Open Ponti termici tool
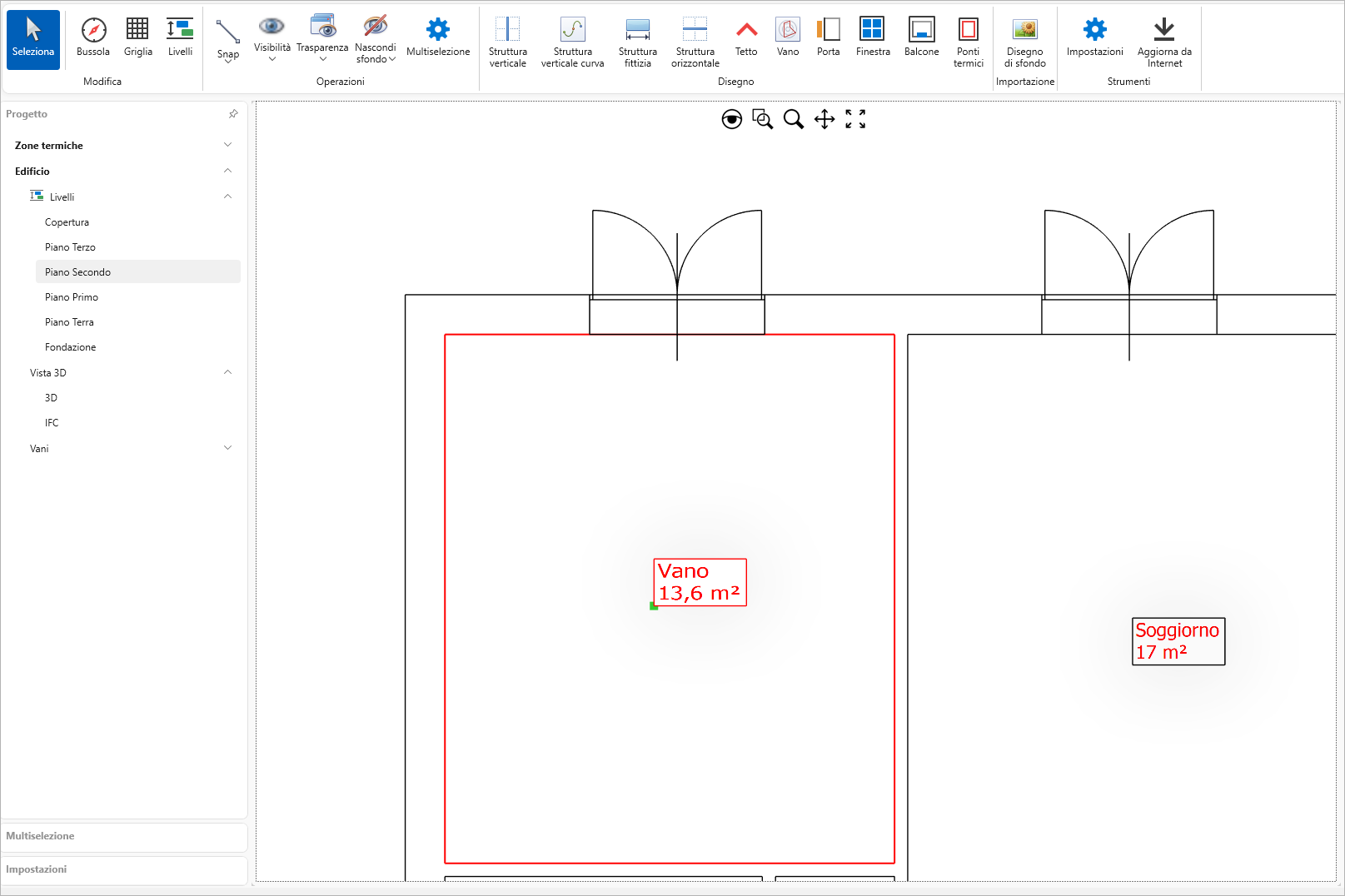 (968, 41)
